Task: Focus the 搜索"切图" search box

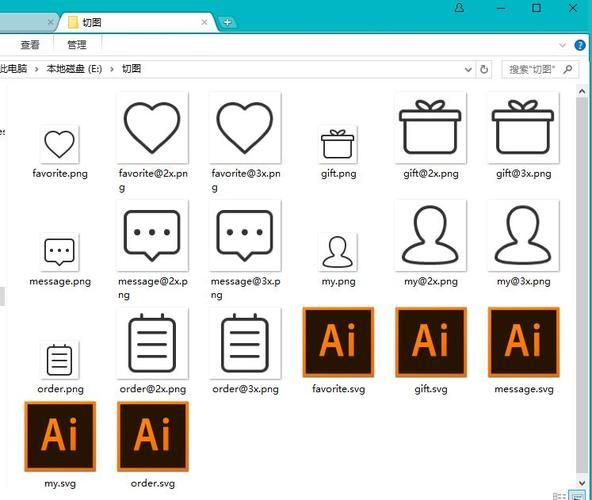Action: coord(540,69)
